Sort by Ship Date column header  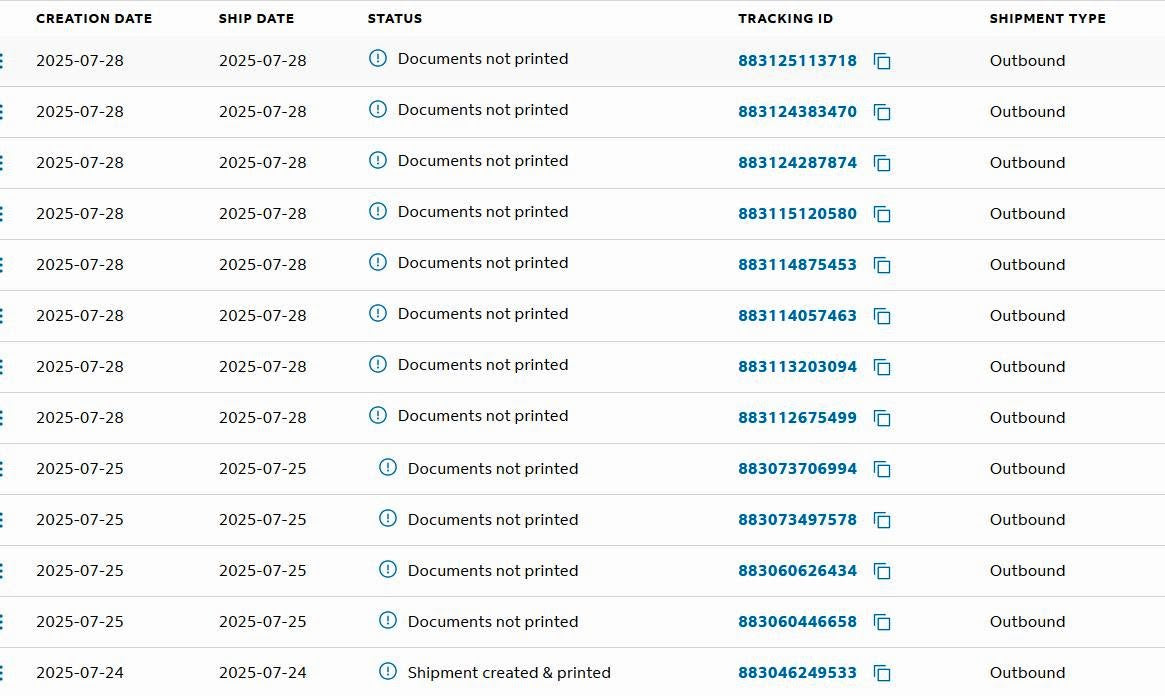256,19
